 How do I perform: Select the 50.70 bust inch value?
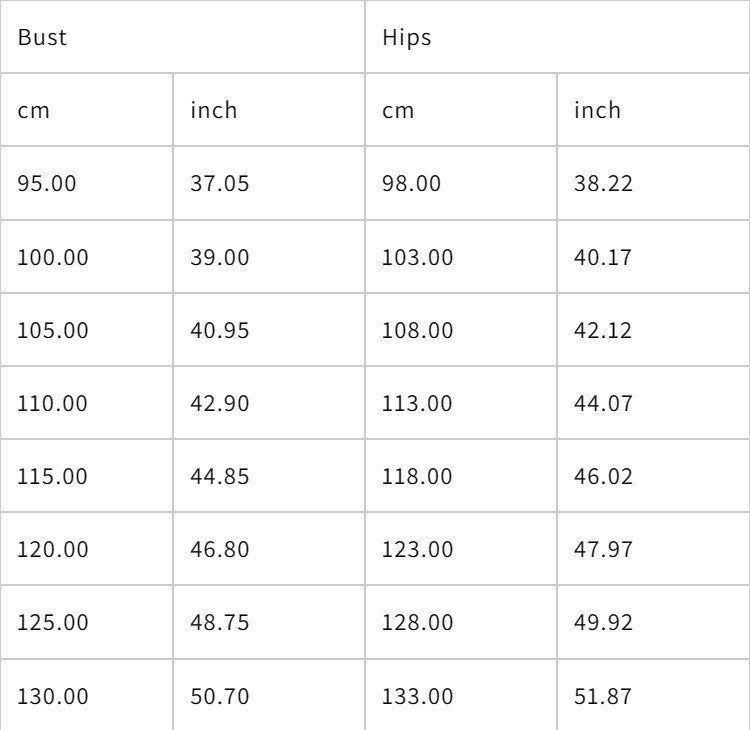tap(219, 696)
